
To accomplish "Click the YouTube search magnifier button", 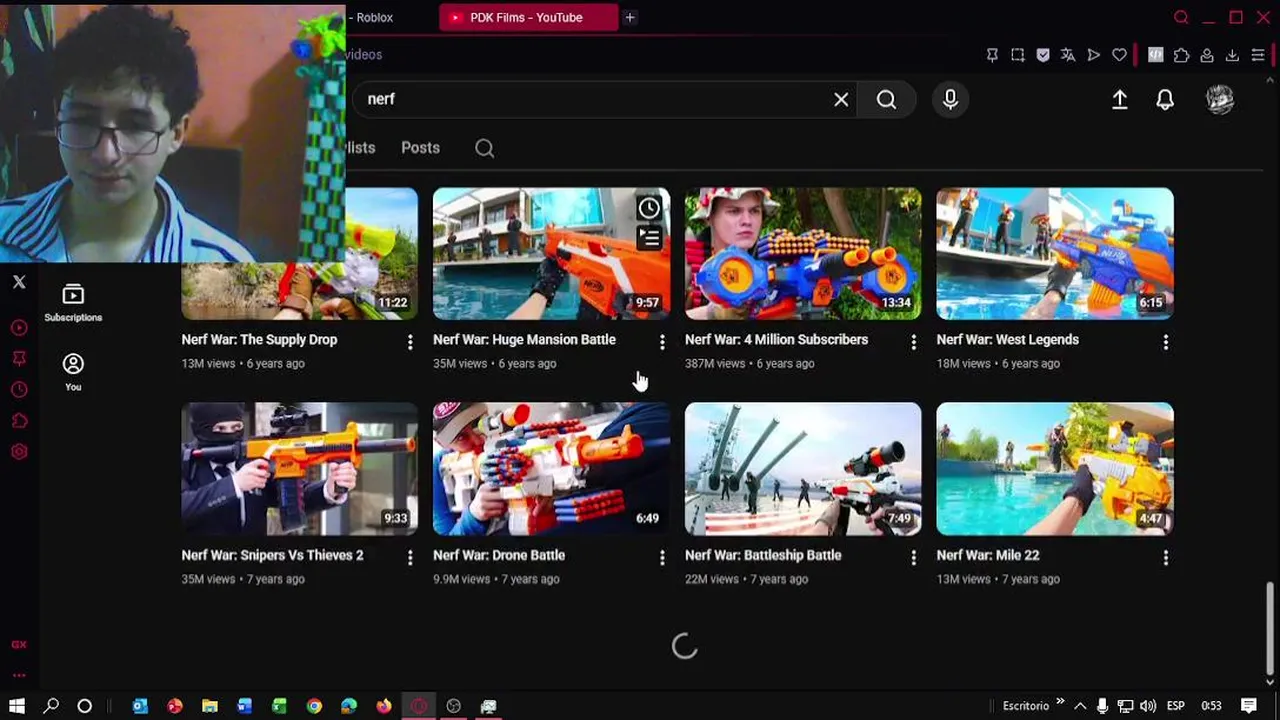I will tap(886, 99).
